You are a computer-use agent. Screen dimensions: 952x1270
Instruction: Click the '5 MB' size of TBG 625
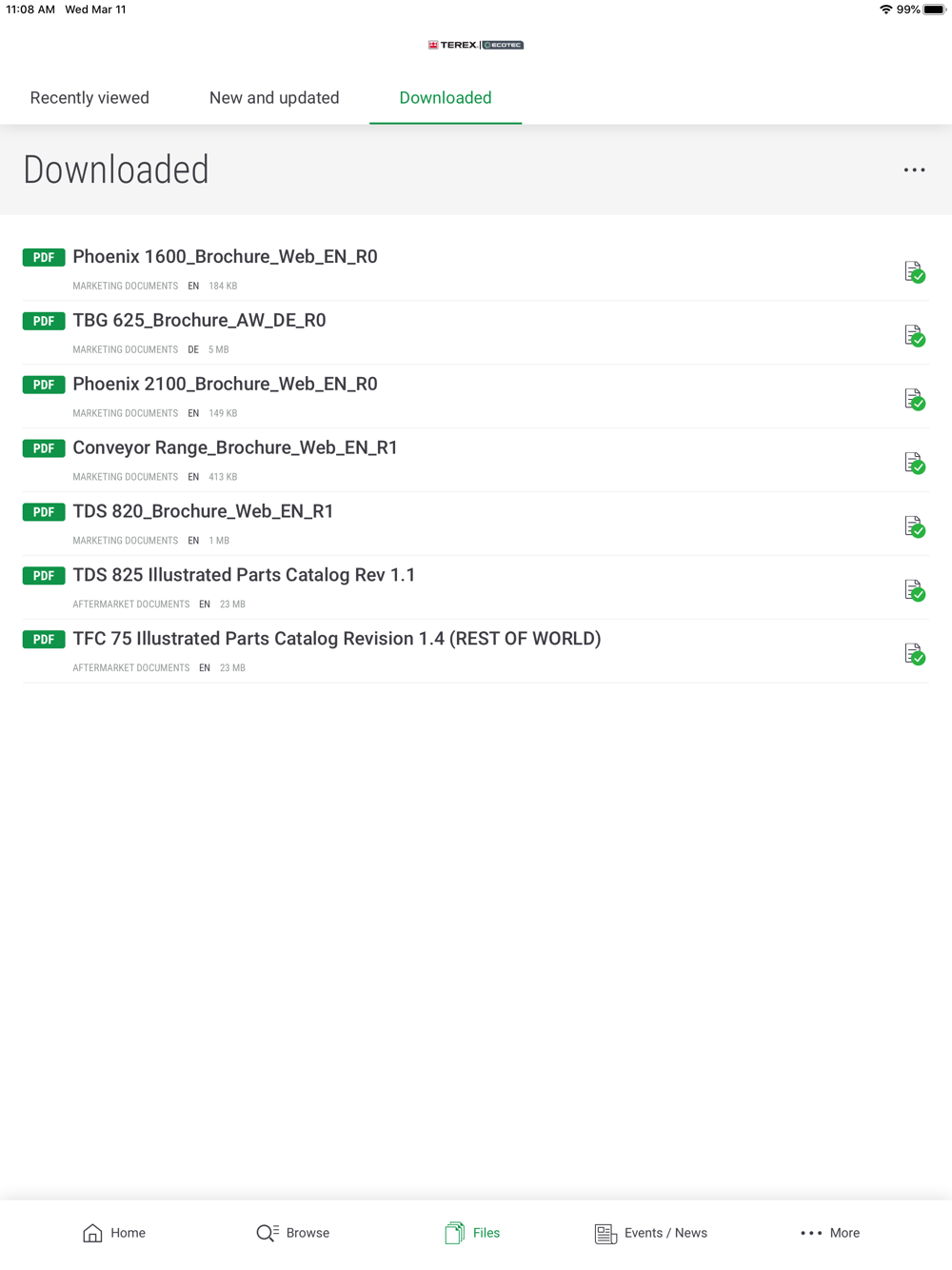[x=219, y=349]
